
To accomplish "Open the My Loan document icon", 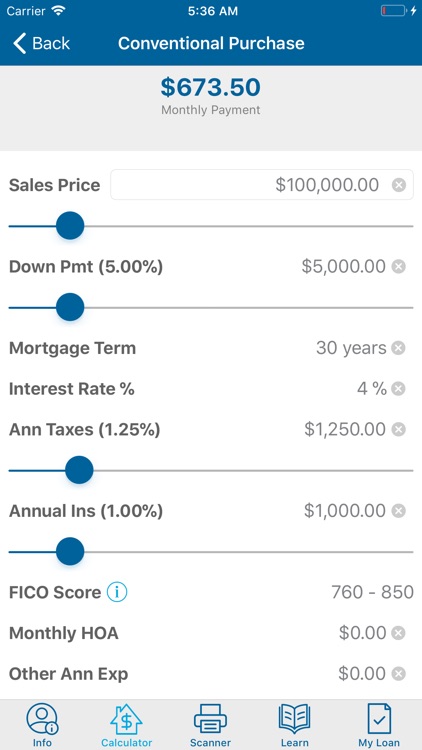I will tap(379, 719).
